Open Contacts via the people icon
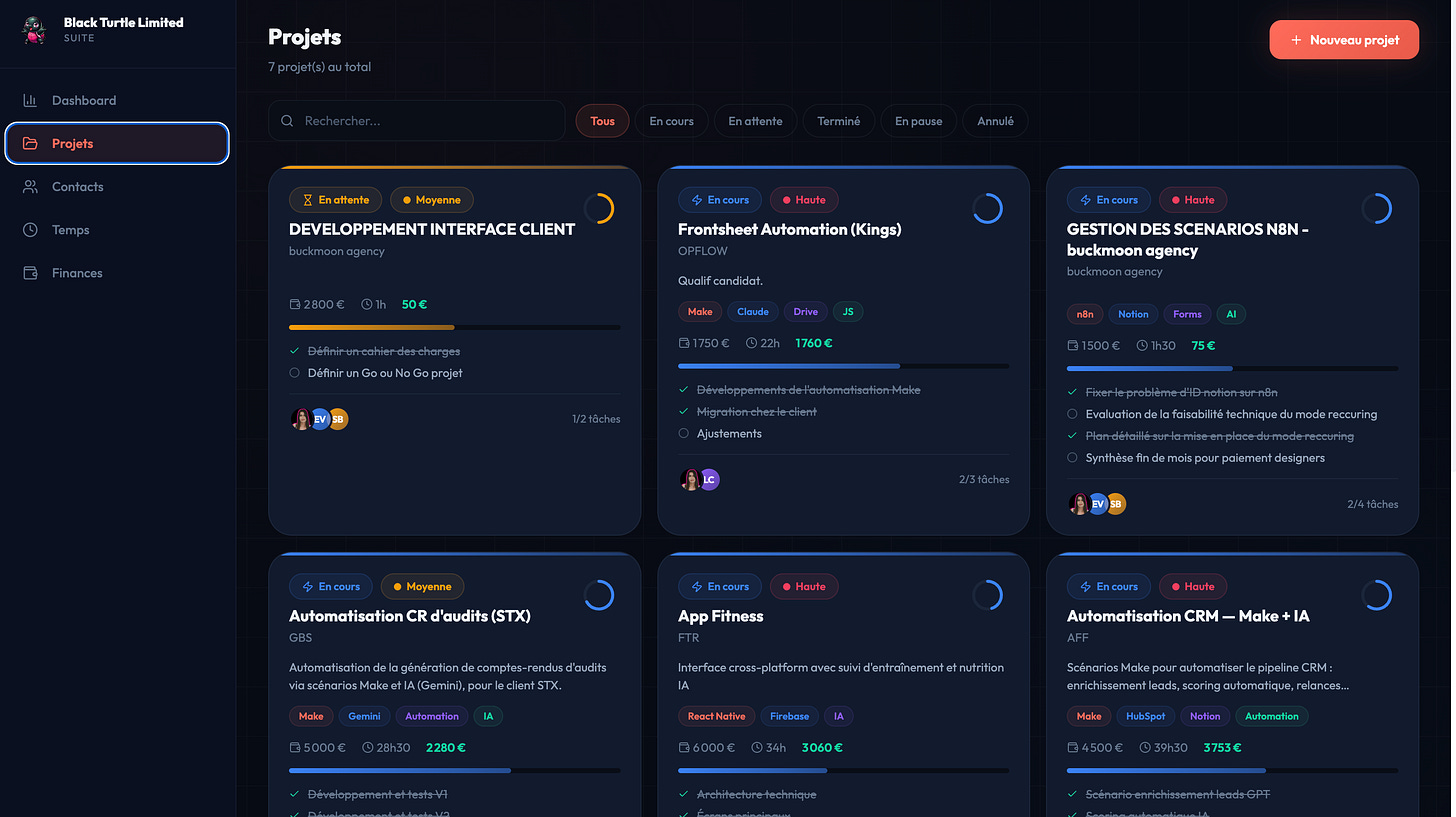Screen dimensions: 1456x817 (30, 187)
